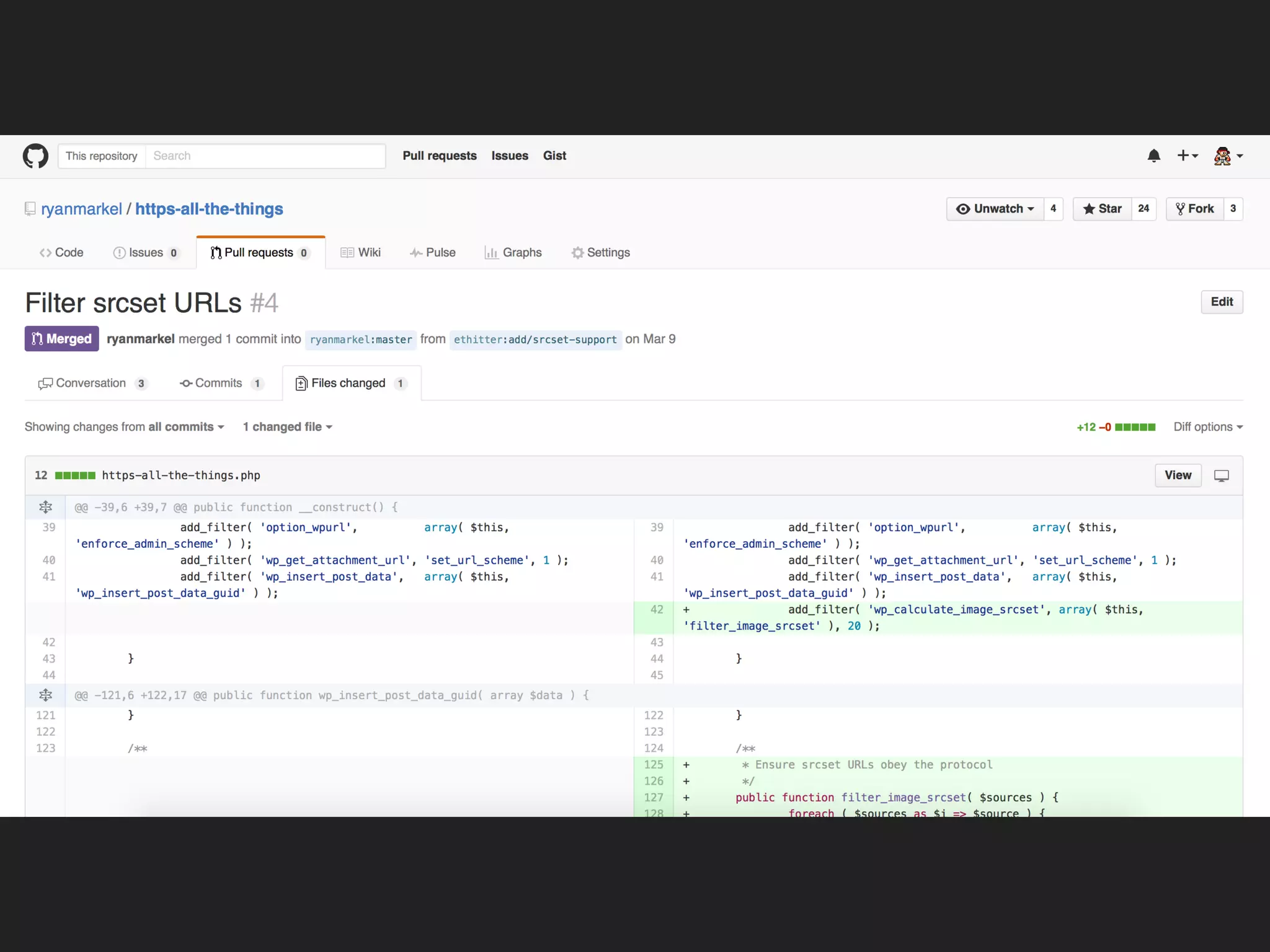Open the Graphs tab
This screenshot has height=952, width=1270.
(x=513, y=252)
